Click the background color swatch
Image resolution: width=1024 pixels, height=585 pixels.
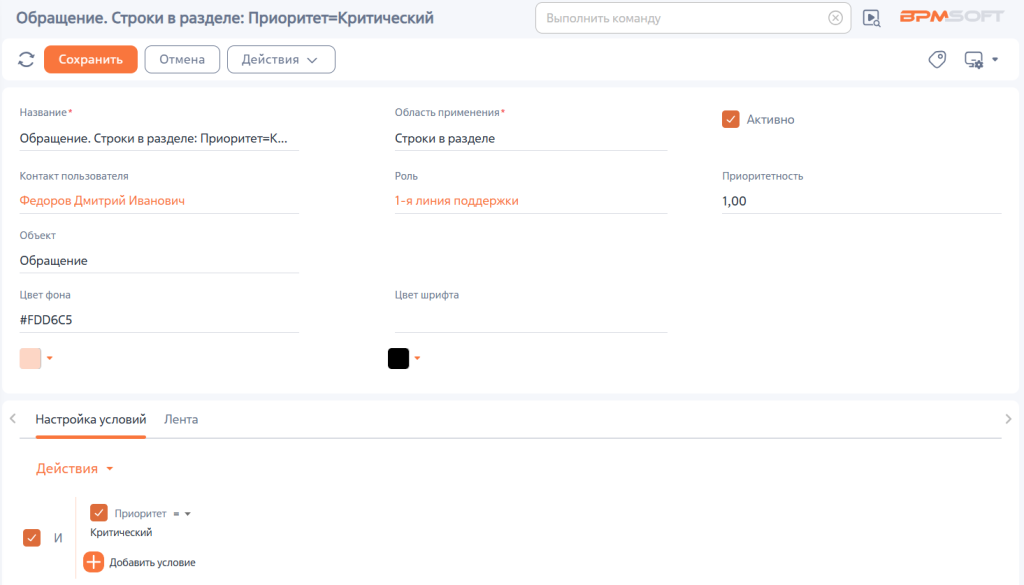30,358
